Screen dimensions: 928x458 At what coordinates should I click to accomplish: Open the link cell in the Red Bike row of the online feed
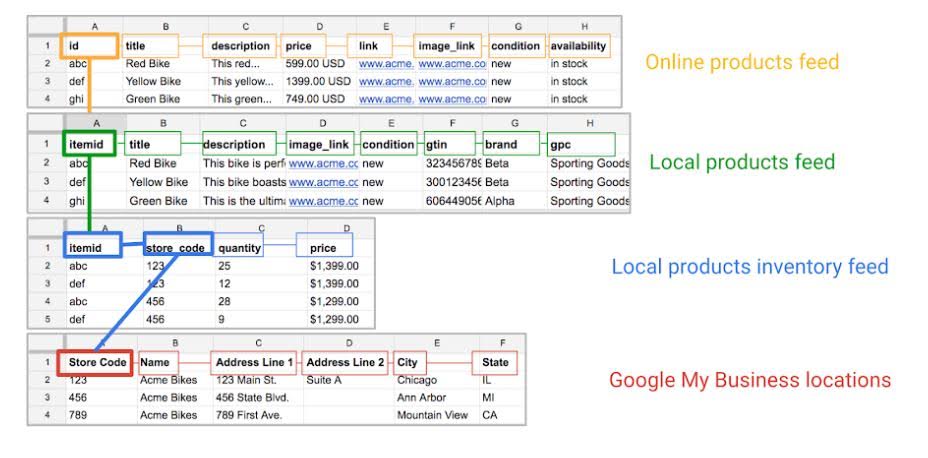coord(385,64)
